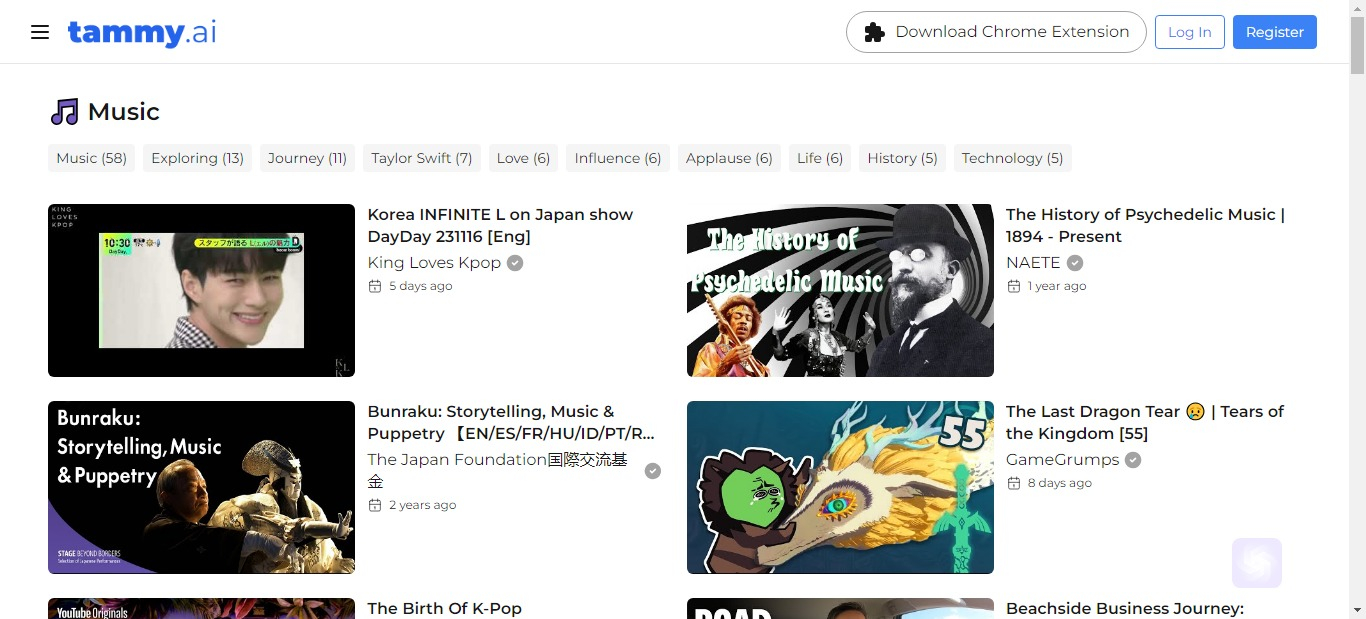Open Beachside Business Journey title
Image resolution: width=1366 pixels, height=619 pixels.
[1125, 608]
